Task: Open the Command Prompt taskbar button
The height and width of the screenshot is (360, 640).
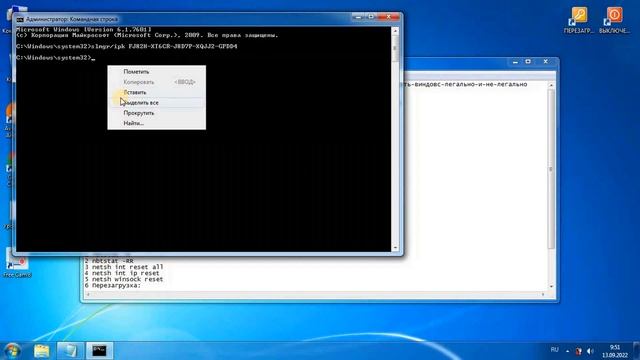Action: pyautogui.click(x=99, y=351)
